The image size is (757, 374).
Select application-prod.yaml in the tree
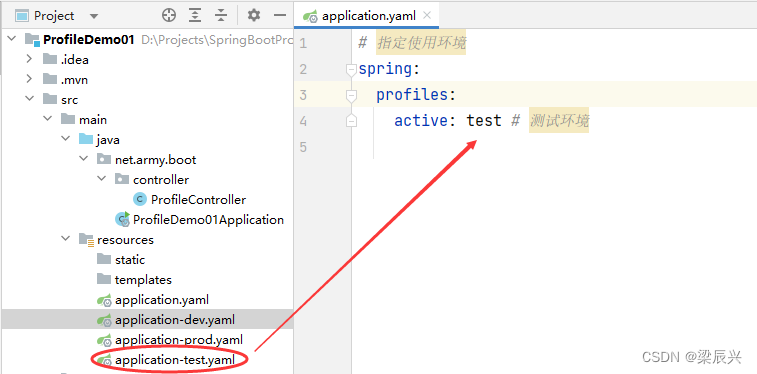179,340
